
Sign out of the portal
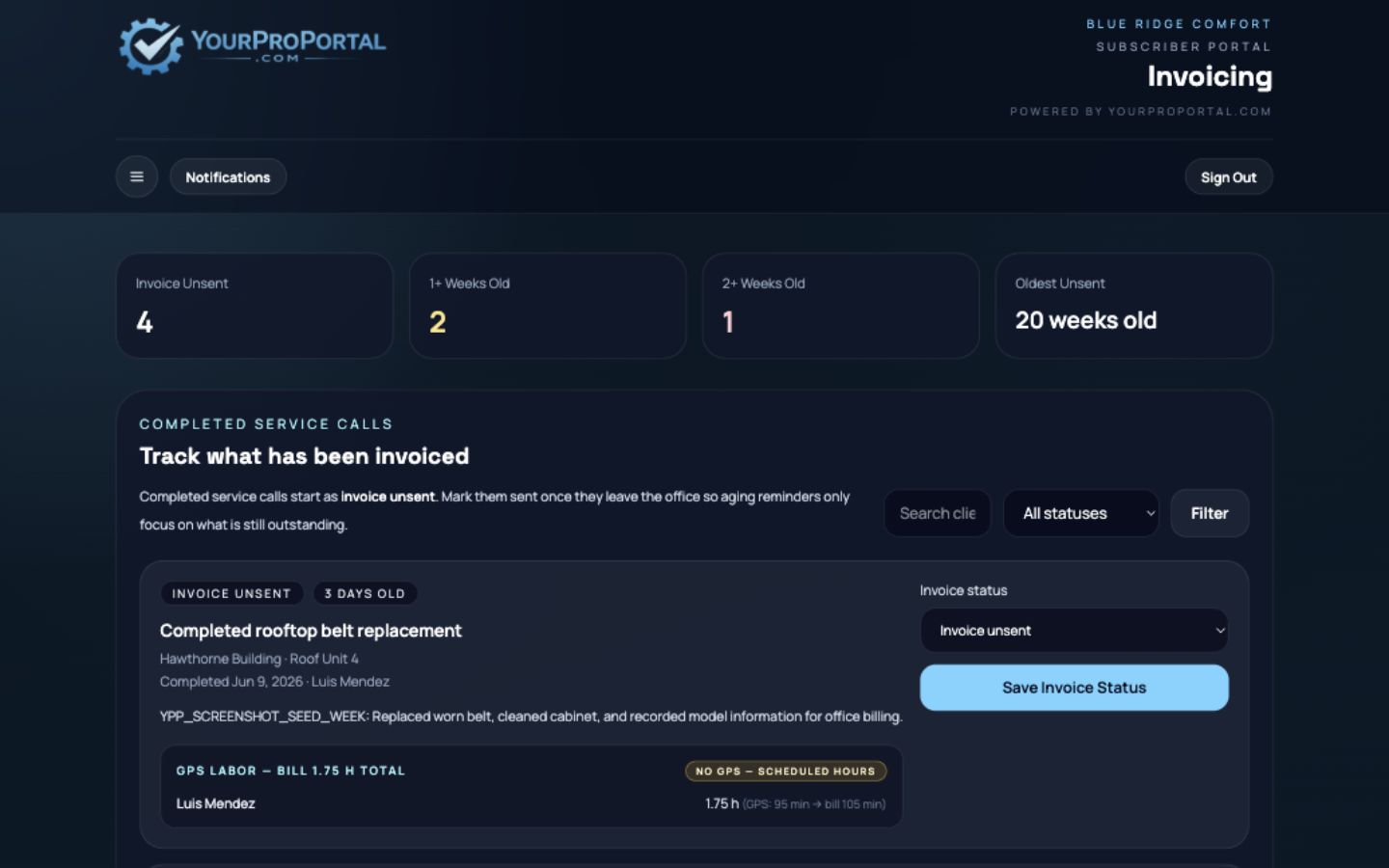click(1228, 176)
